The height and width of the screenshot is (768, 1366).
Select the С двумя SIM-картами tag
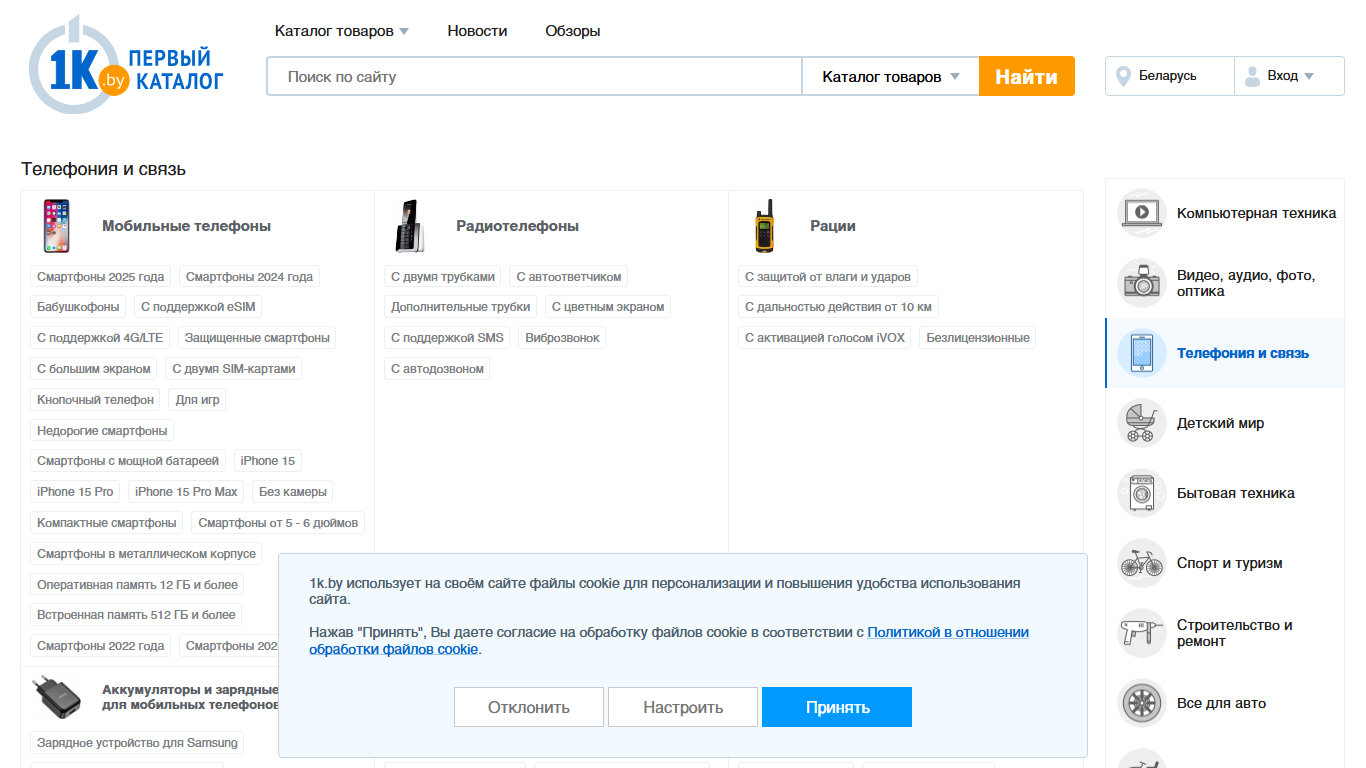coord(234,369)
